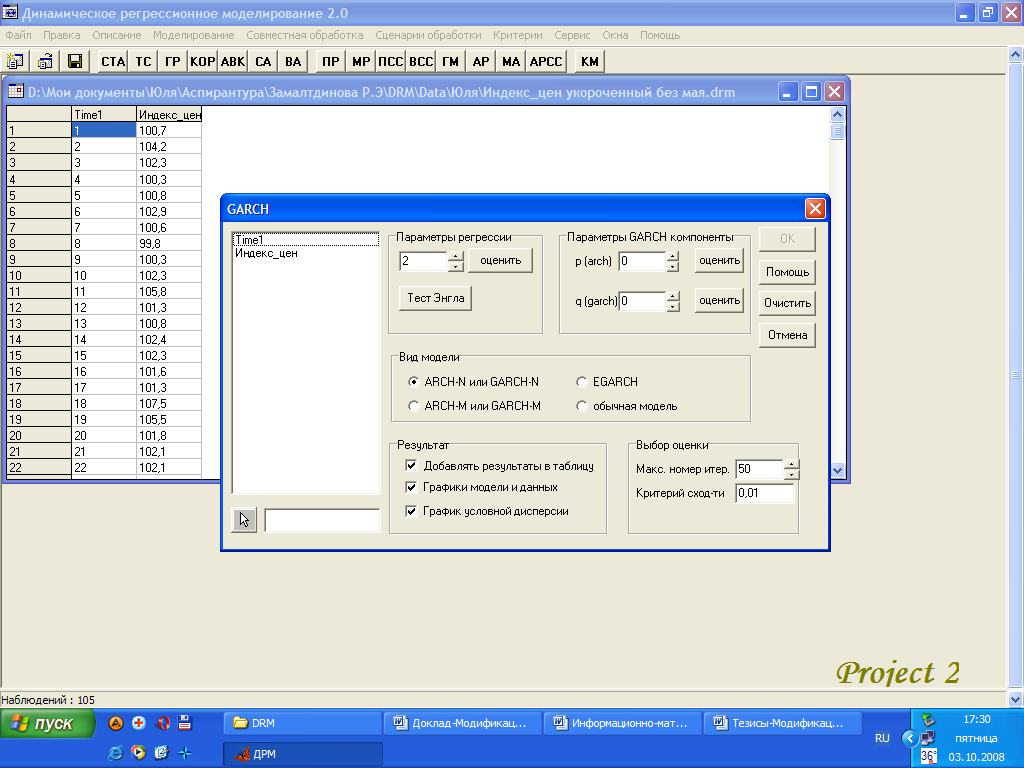The height and width of the screenshot is (768, 1024).
Task: Decrease the p (arch) spinner value
Action: coord(673,266)
